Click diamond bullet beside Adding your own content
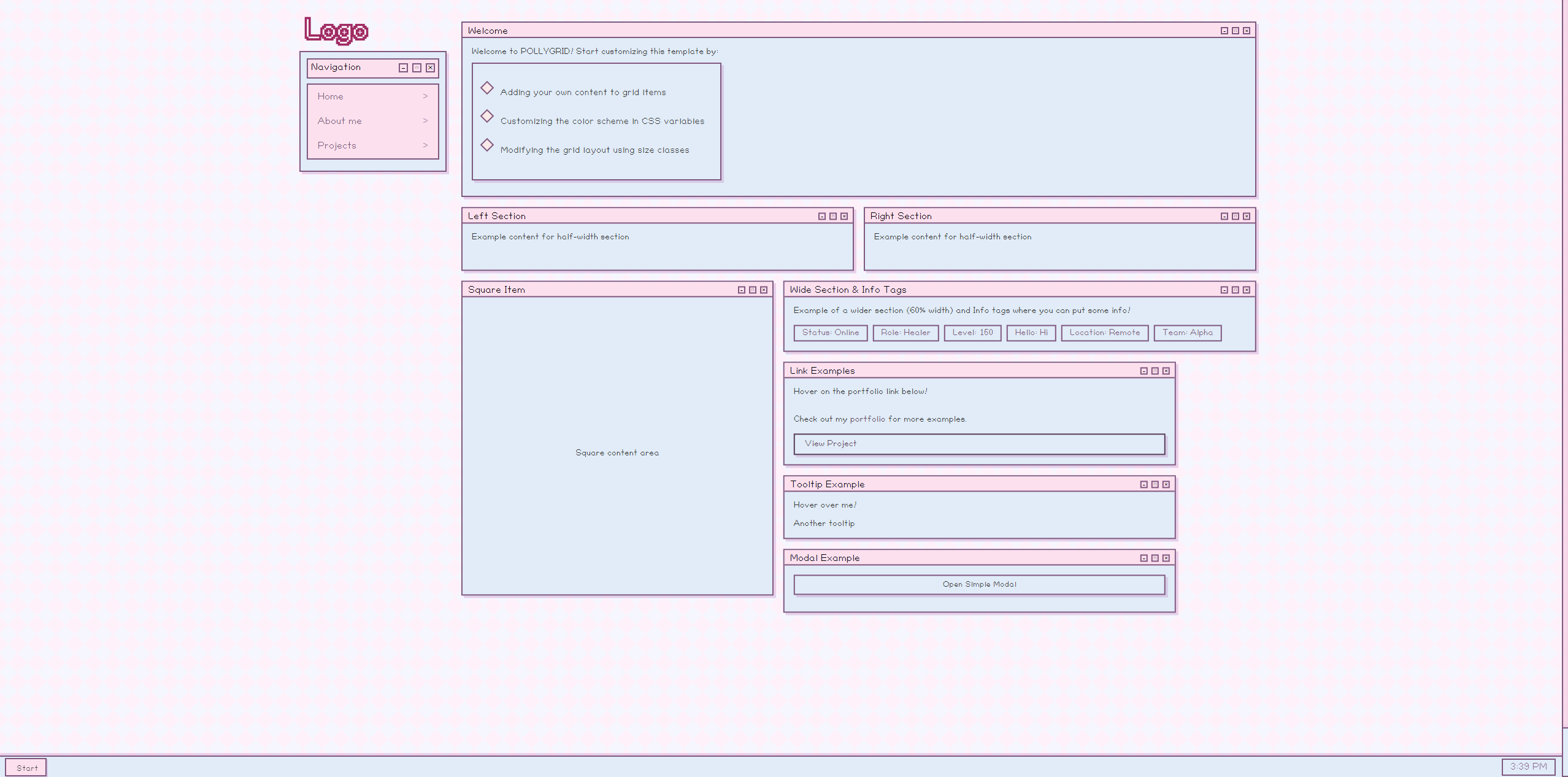Screen dimensions: 1568x777 [487, 88]
